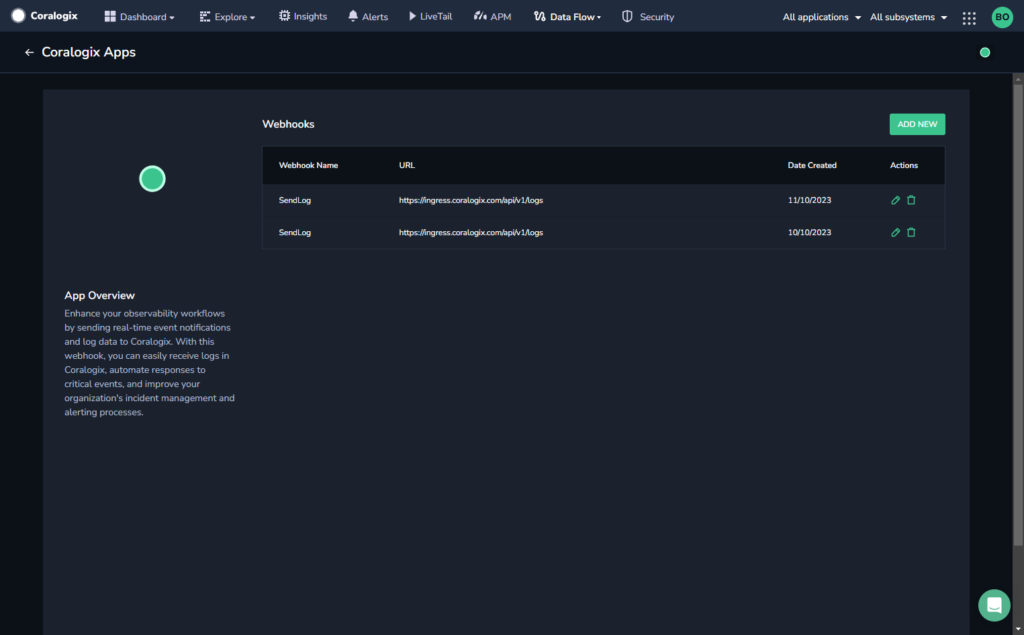Delete the SendLog webhook created 11/10/2023
This screenshot has width=1024, height=635.
coord(911,200)
